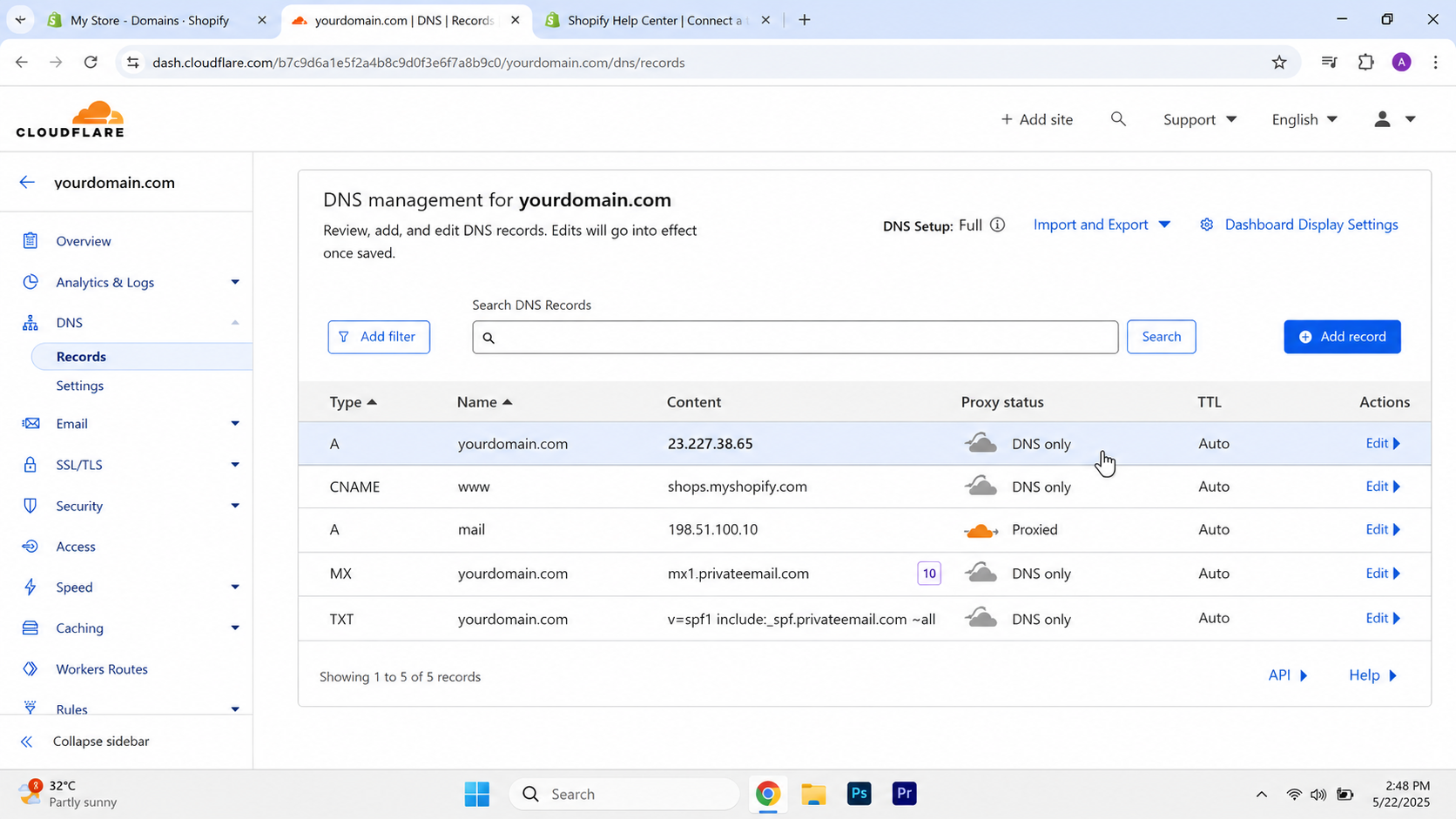
Task: Click Add site in header
Action: pyautogui.click(x=1036, y=119)
